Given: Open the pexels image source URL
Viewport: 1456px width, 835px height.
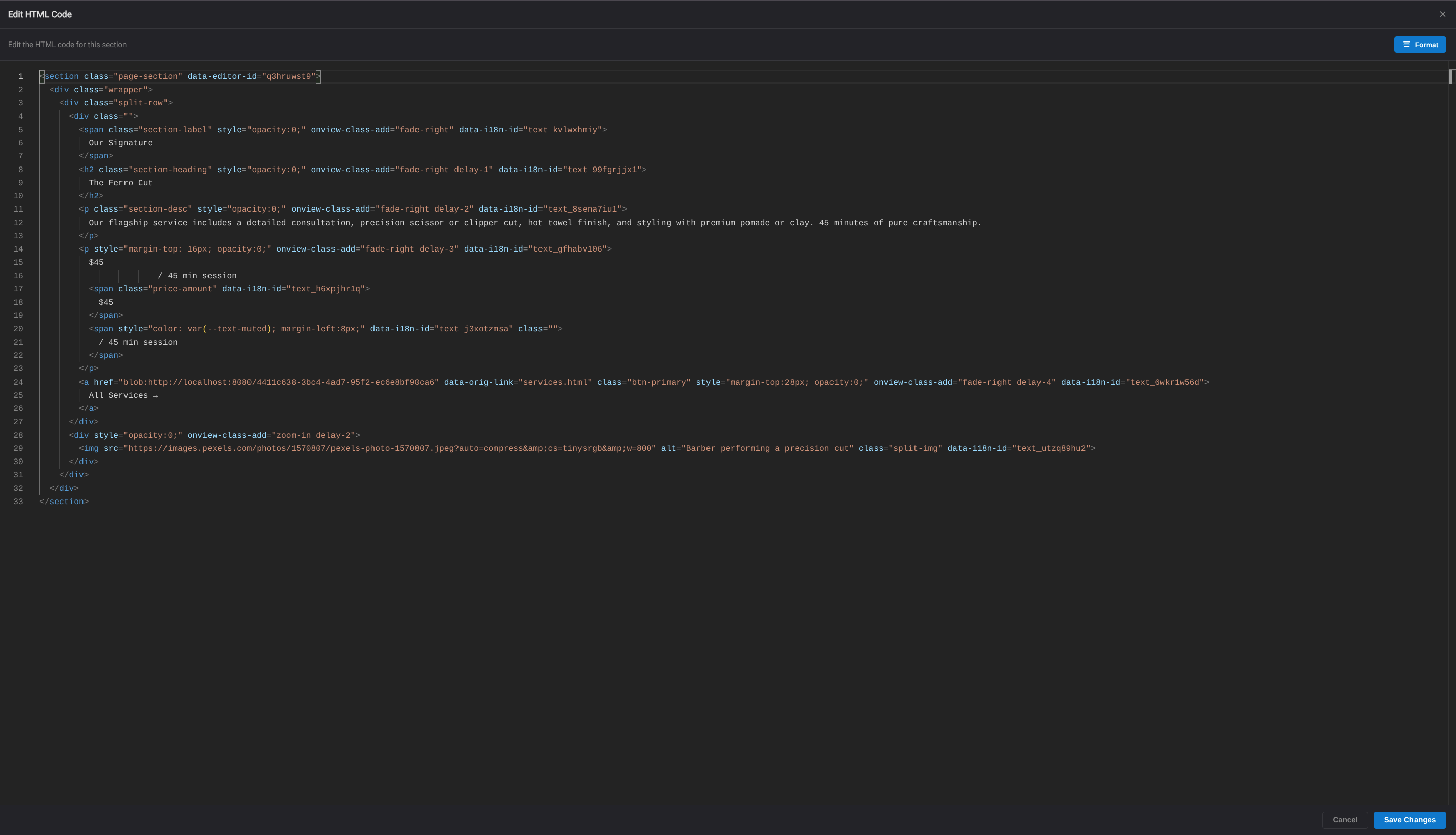Looking at the screenshot, I should coord(389,448).
